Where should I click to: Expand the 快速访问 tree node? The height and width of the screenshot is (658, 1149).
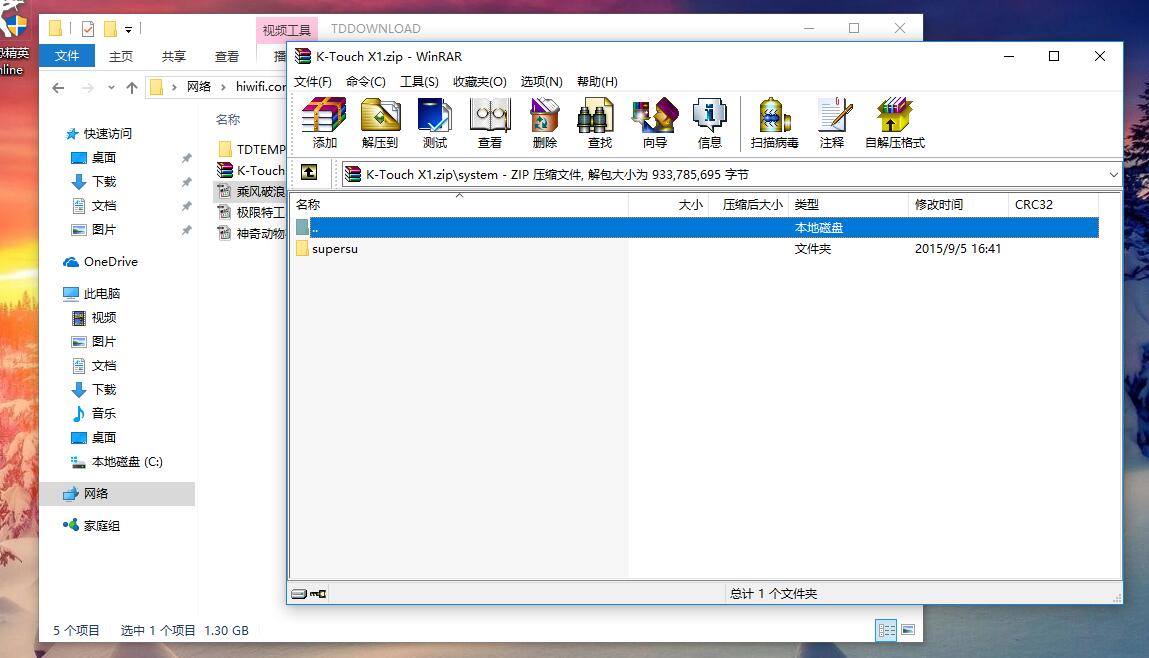(x=55, y=134)
